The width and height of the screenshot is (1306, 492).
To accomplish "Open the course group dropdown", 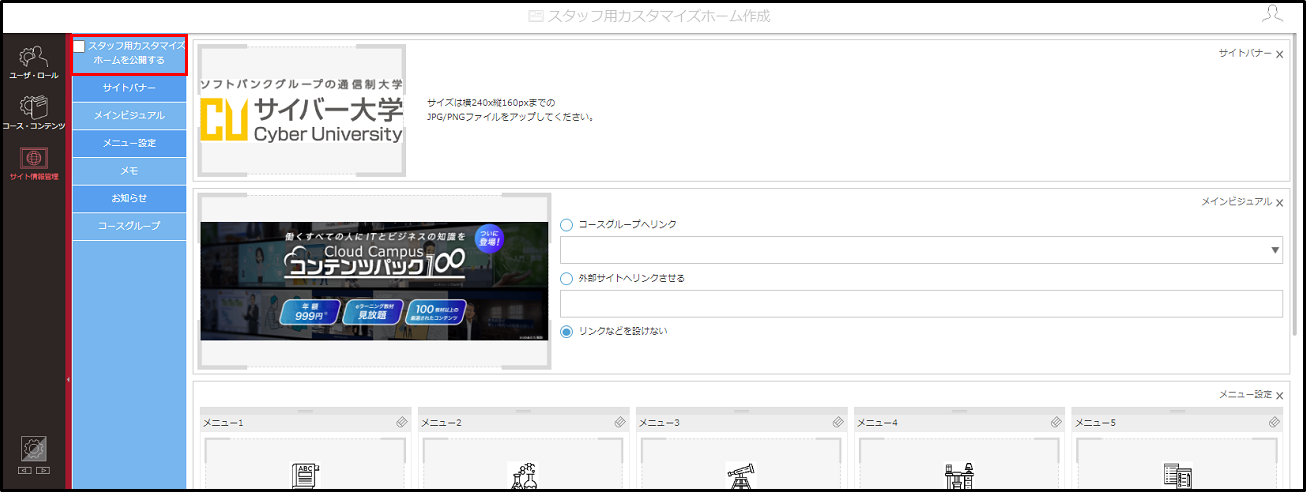I will (921, 250).
